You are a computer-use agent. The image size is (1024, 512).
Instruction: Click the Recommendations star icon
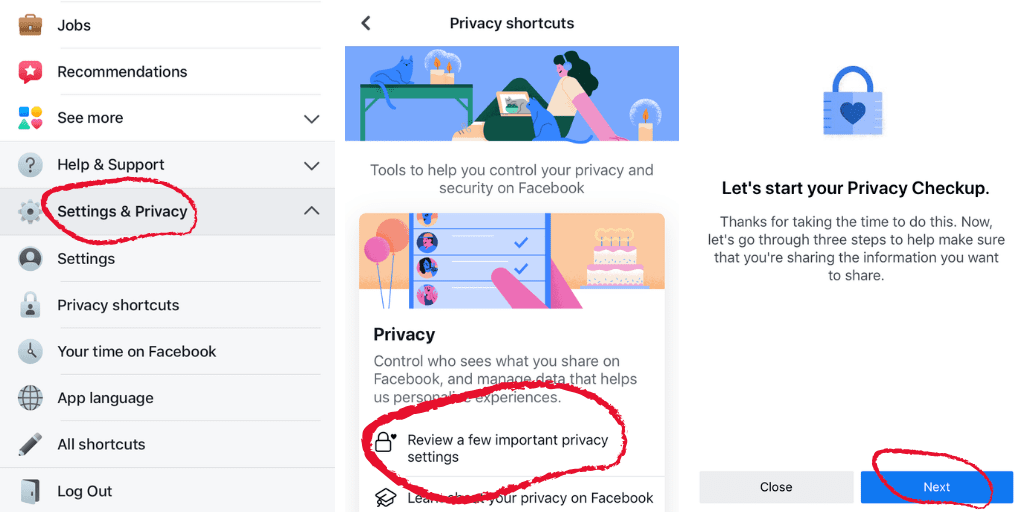click(31, 72)
